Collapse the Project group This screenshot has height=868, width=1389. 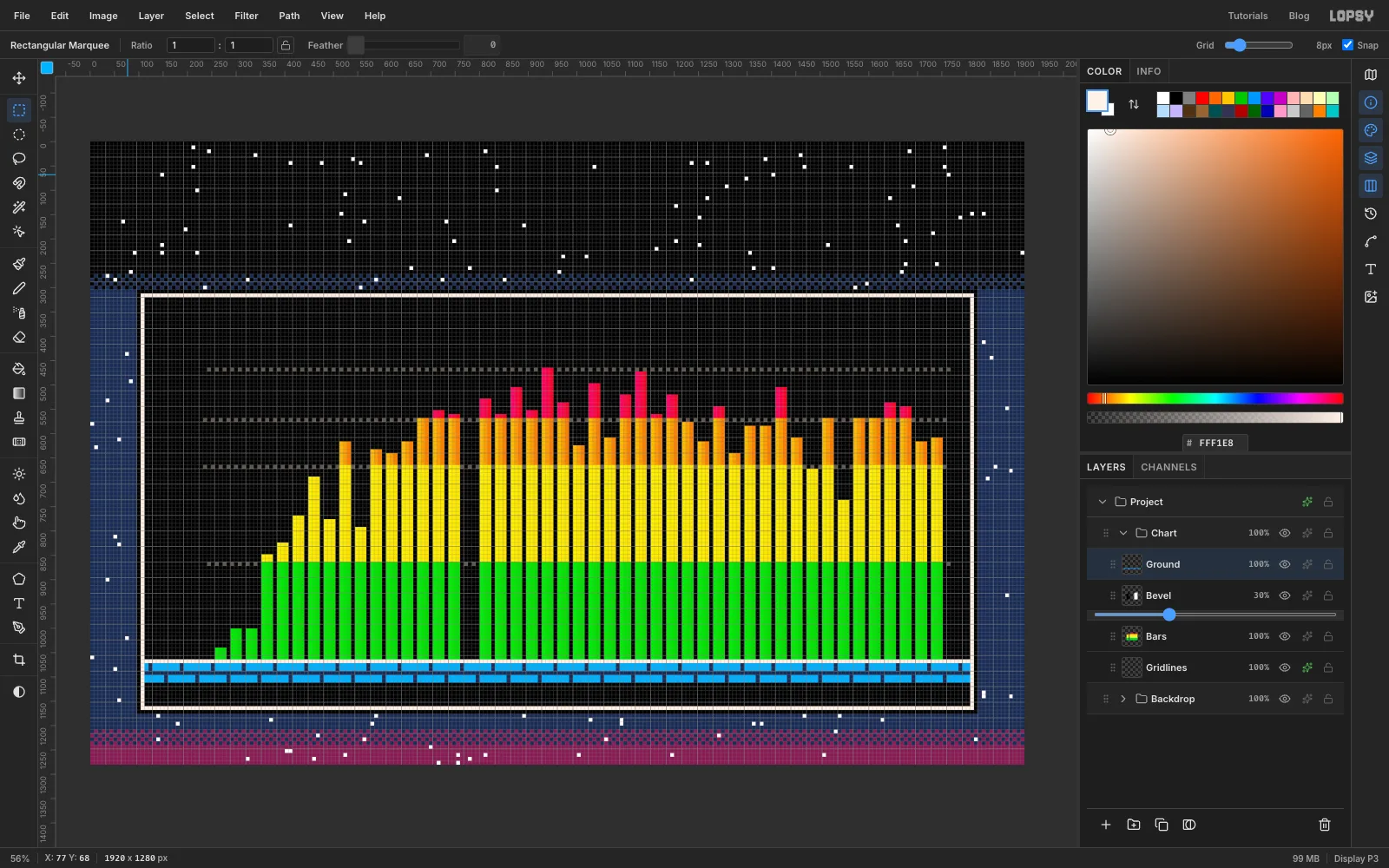[1103, 502]
